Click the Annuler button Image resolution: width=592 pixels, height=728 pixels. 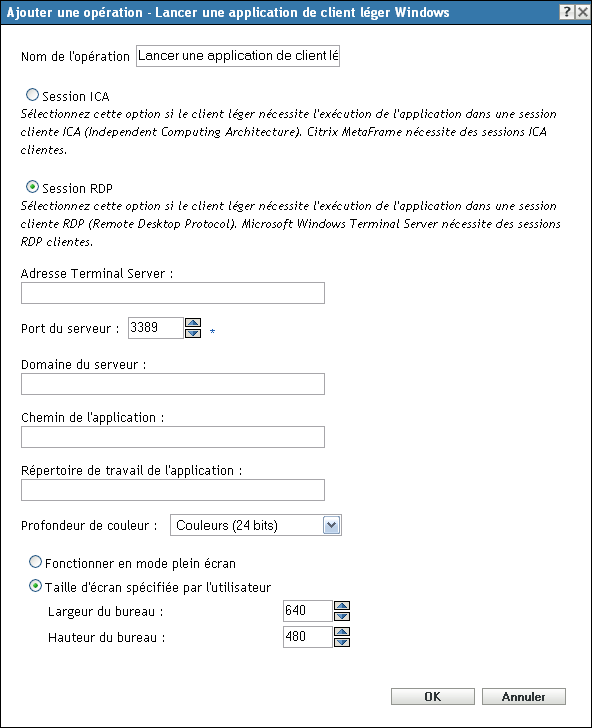click(x=524, y=696)
